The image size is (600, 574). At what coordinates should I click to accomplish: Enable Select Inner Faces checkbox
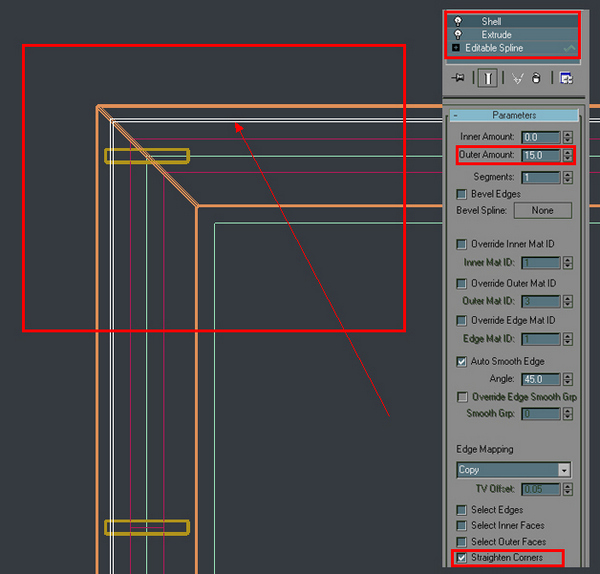(x=461, y=526)
